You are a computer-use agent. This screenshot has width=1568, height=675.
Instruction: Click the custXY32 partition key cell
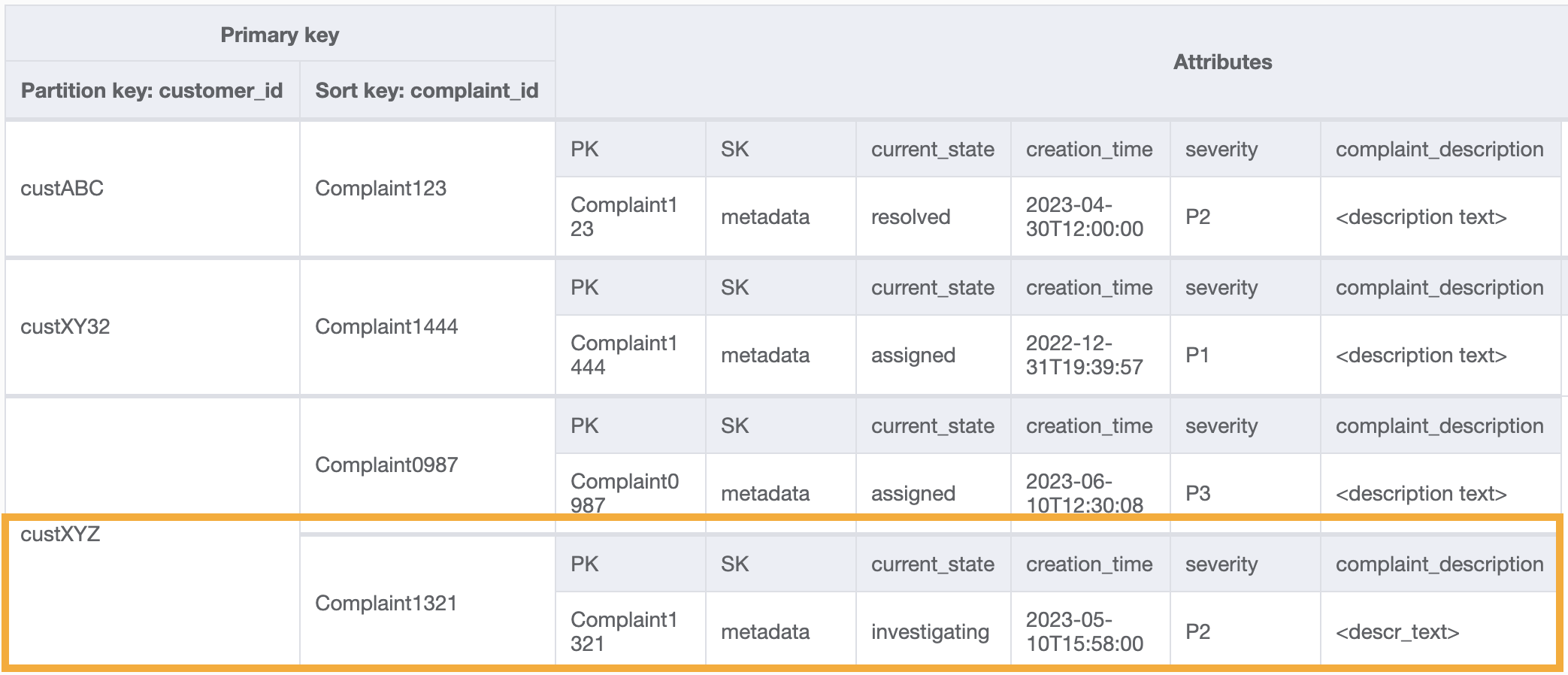coord(65,327)
